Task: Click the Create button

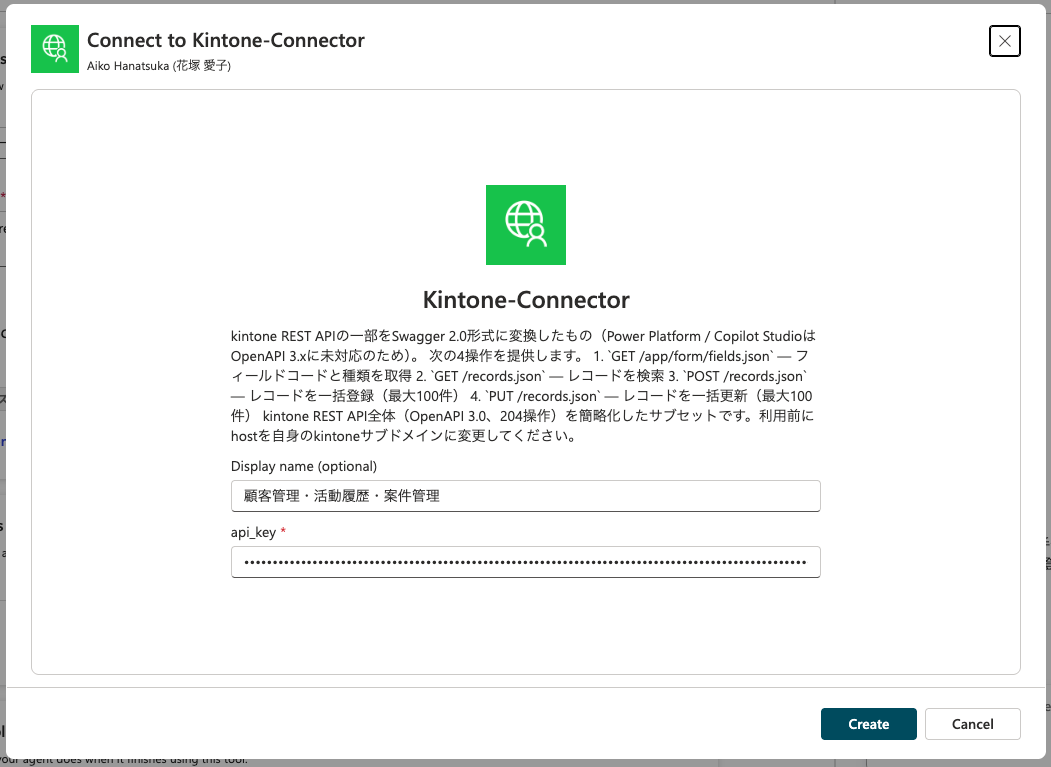Action: coord(868,724)
